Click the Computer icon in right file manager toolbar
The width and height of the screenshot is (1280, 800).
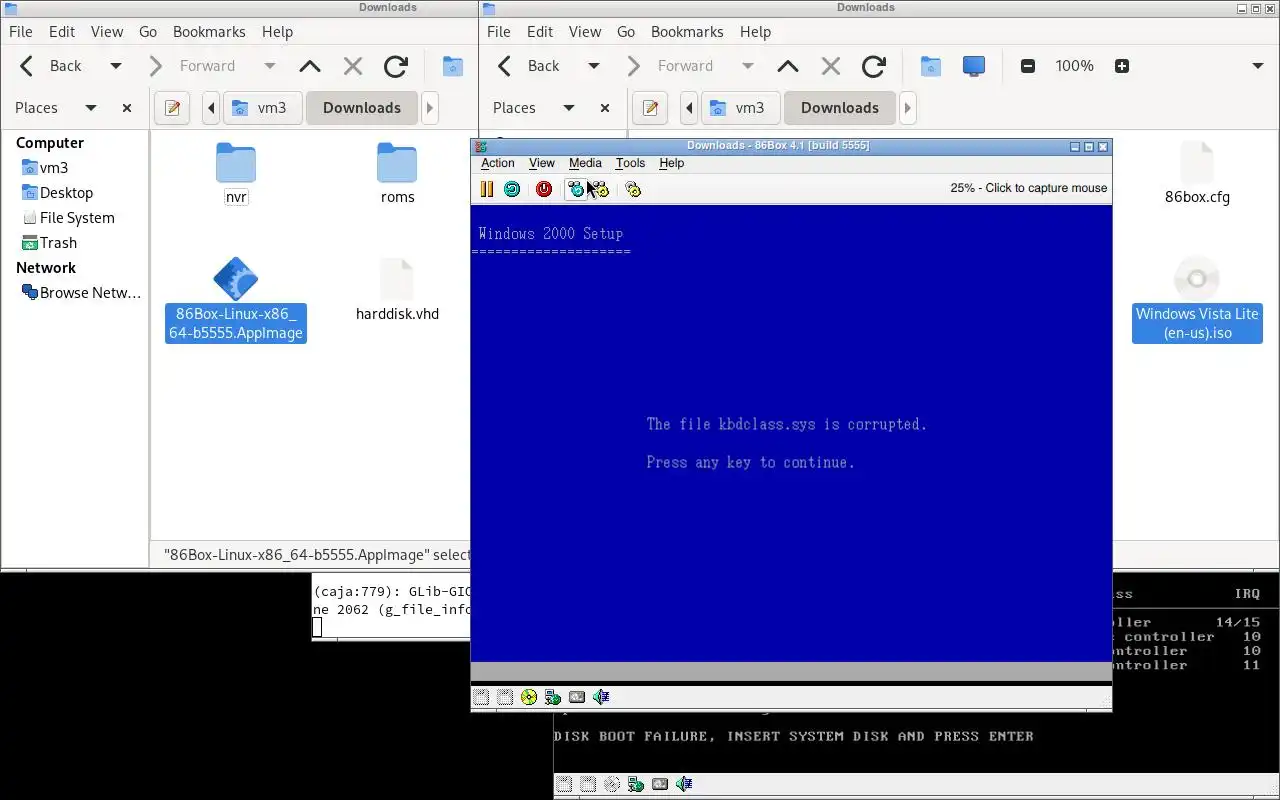(974, 66)
